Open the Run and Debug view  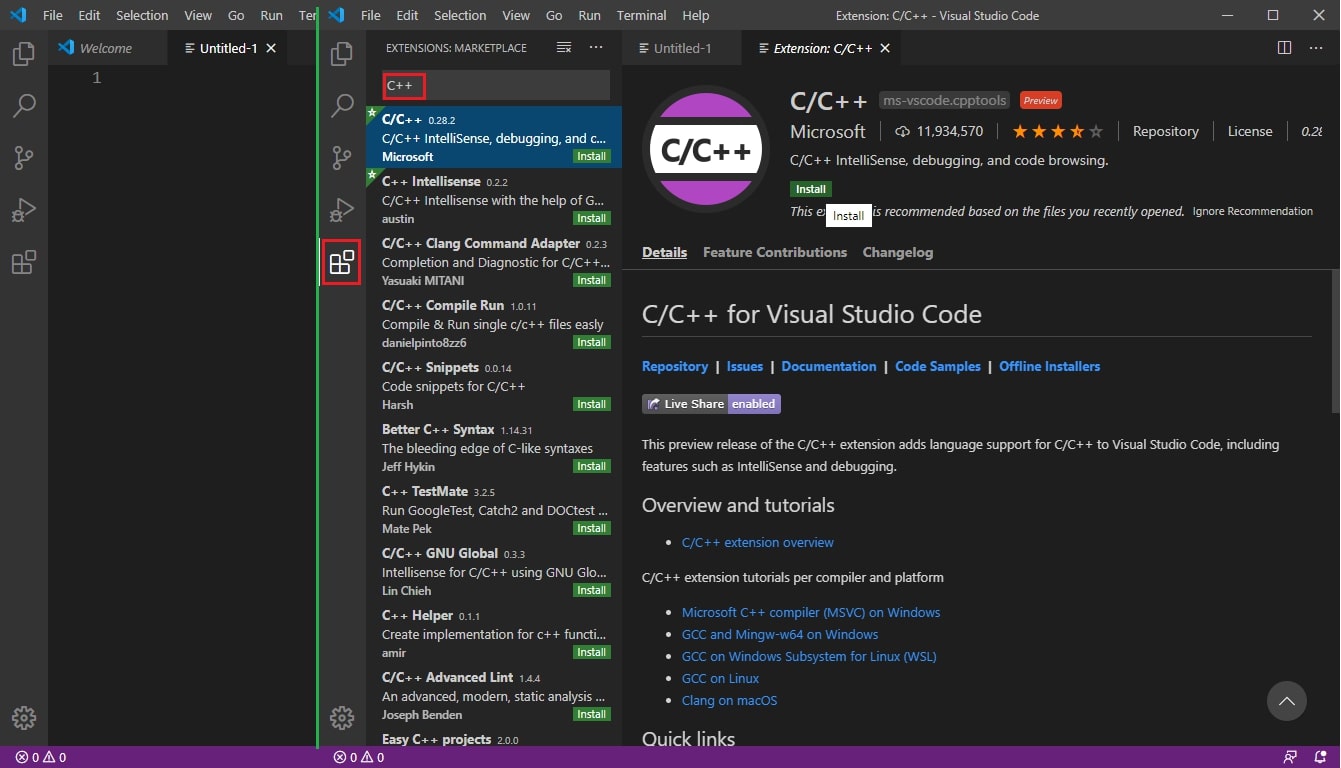(342, 210)
